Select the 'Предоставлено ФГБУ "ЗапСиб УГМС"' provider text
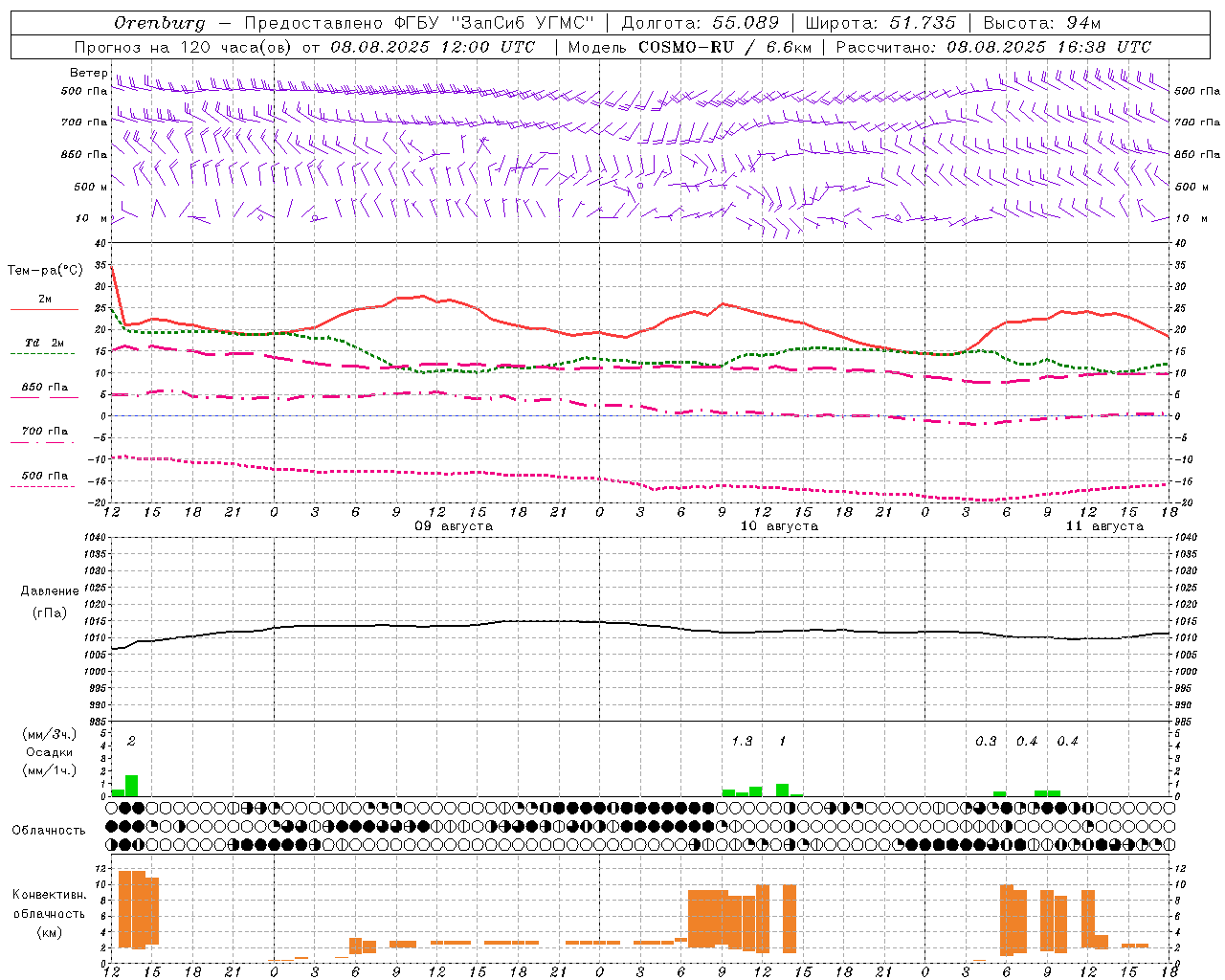This screenshot has width=1225, height=980. click(419, 23)
